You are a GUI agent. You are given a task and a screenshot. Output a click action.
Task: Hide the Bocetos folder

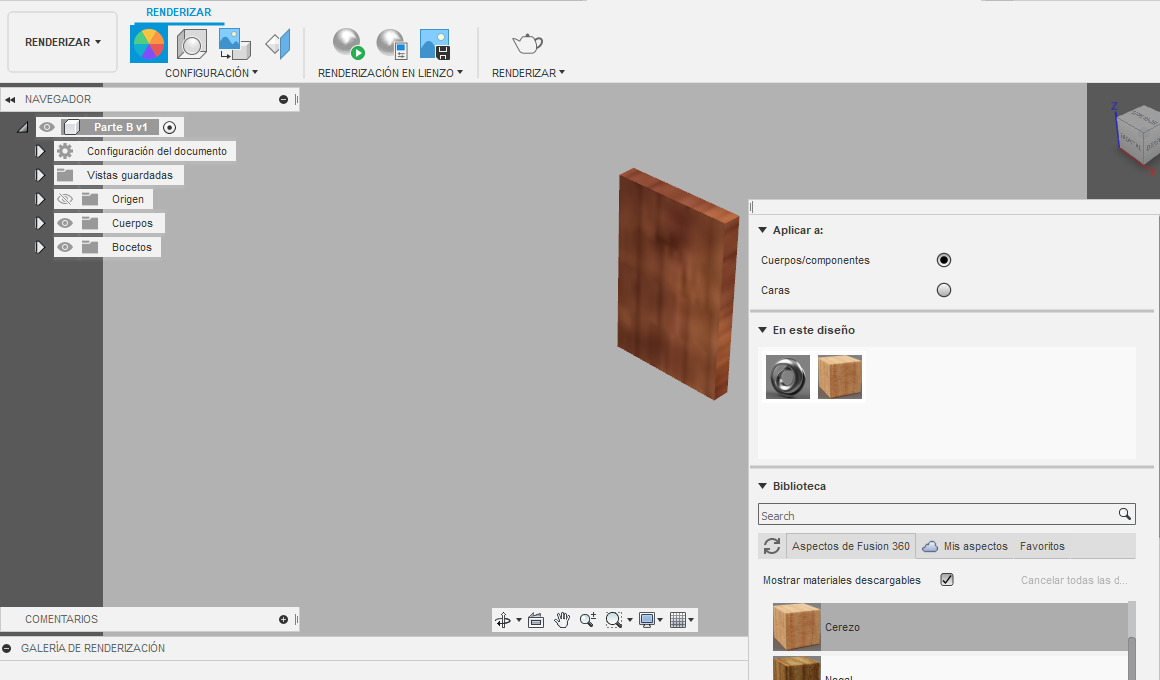tap(65, 247)
